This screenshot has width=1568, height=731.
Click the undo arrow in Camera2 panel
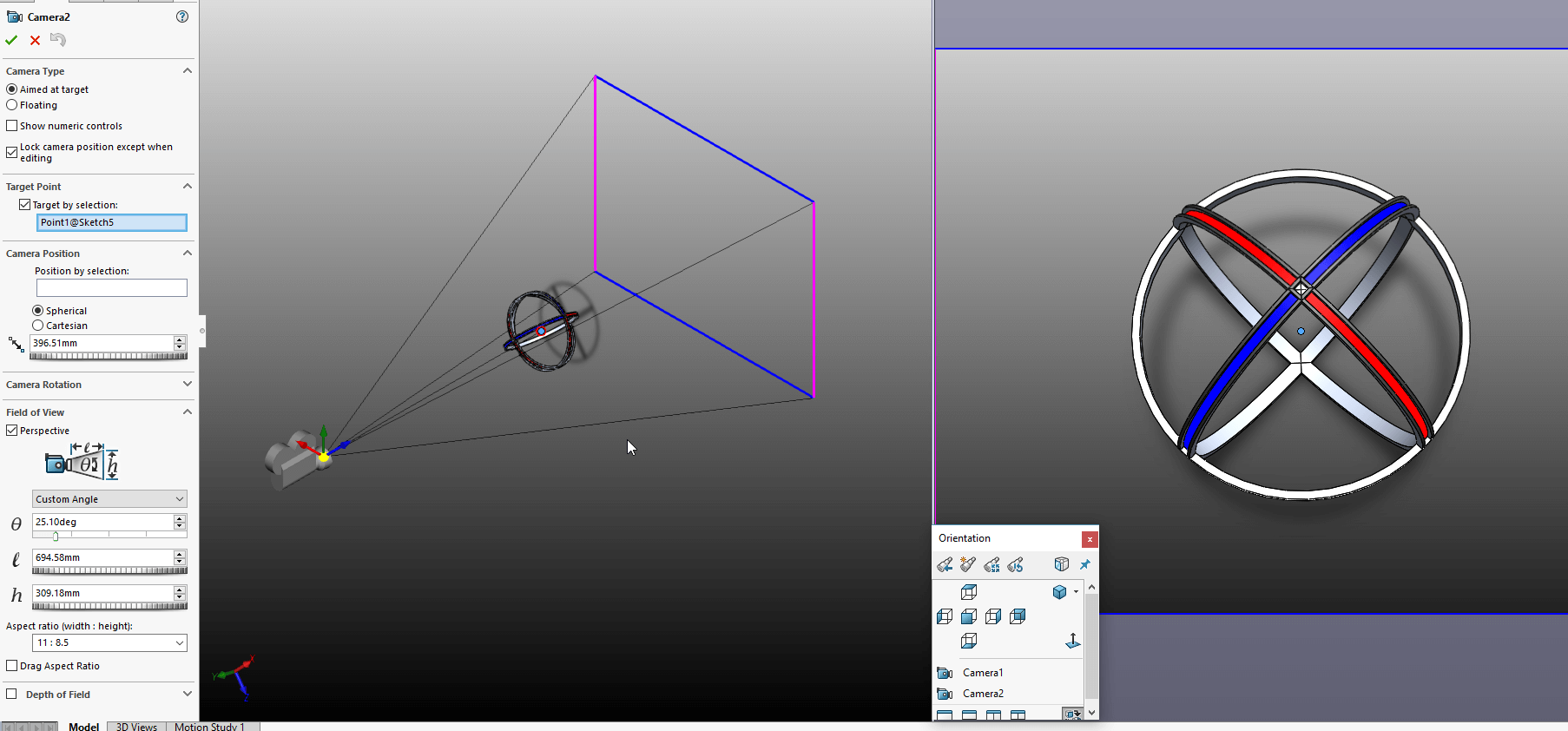(58, 40)
